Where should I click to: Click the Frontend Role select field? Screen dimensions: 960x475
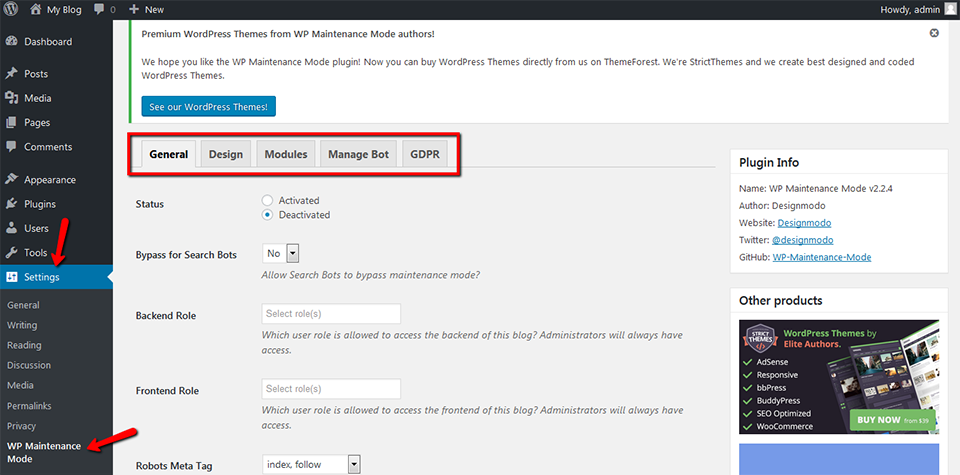click(x=331, y=389)
